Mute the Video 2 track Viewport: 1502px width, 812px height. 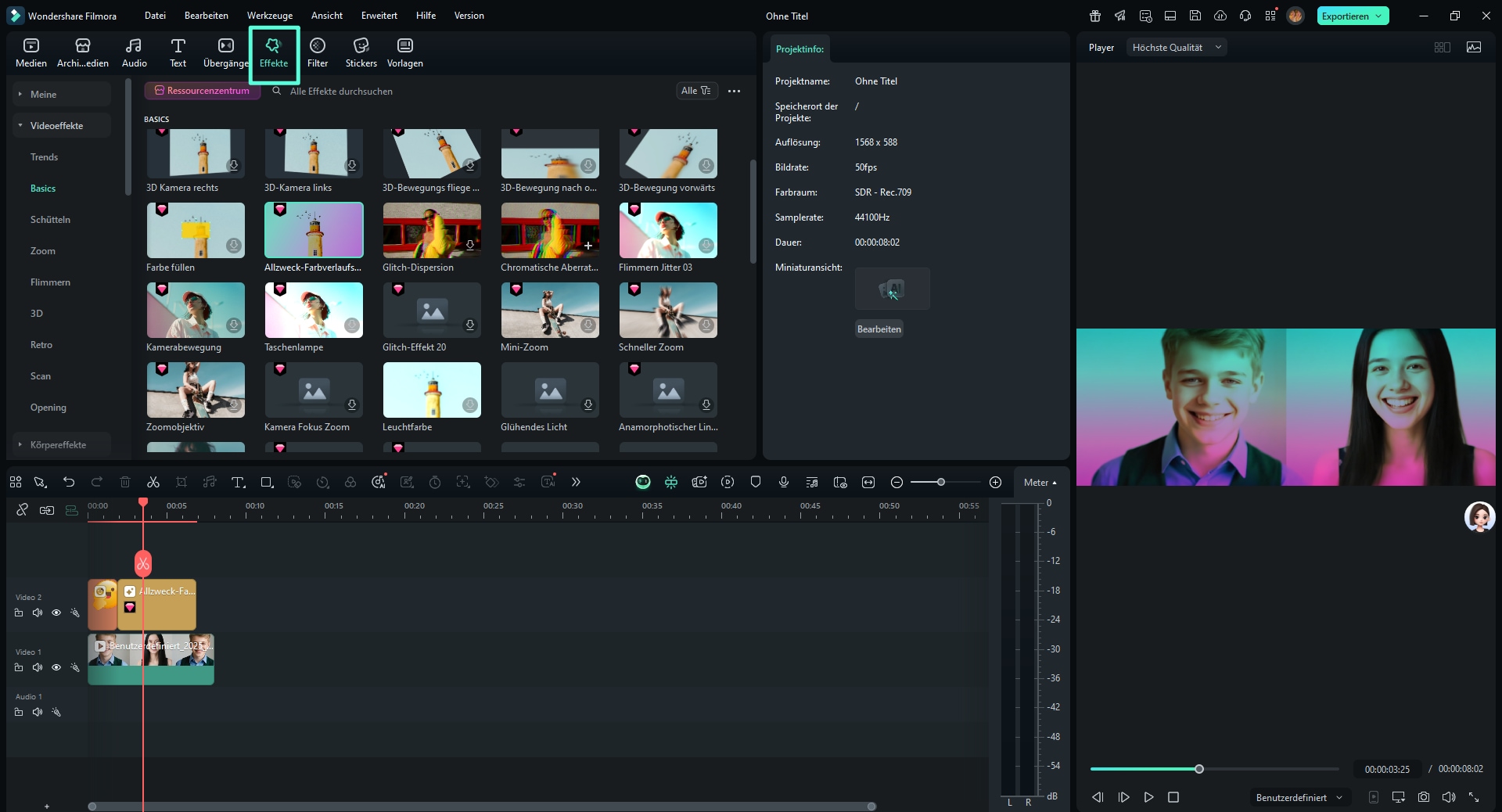pos(38,613)
